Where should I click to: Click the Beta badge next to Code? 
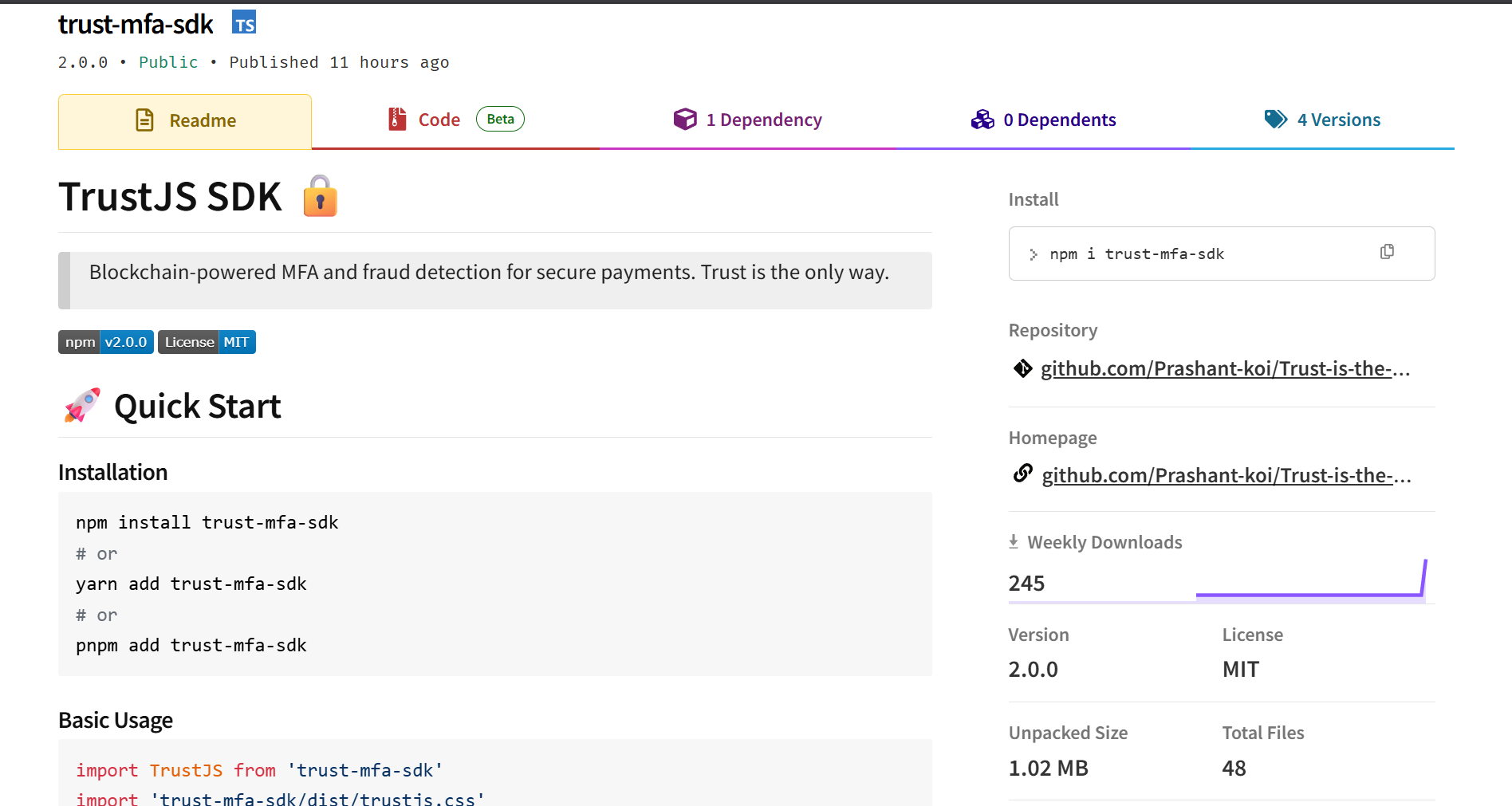500,119
